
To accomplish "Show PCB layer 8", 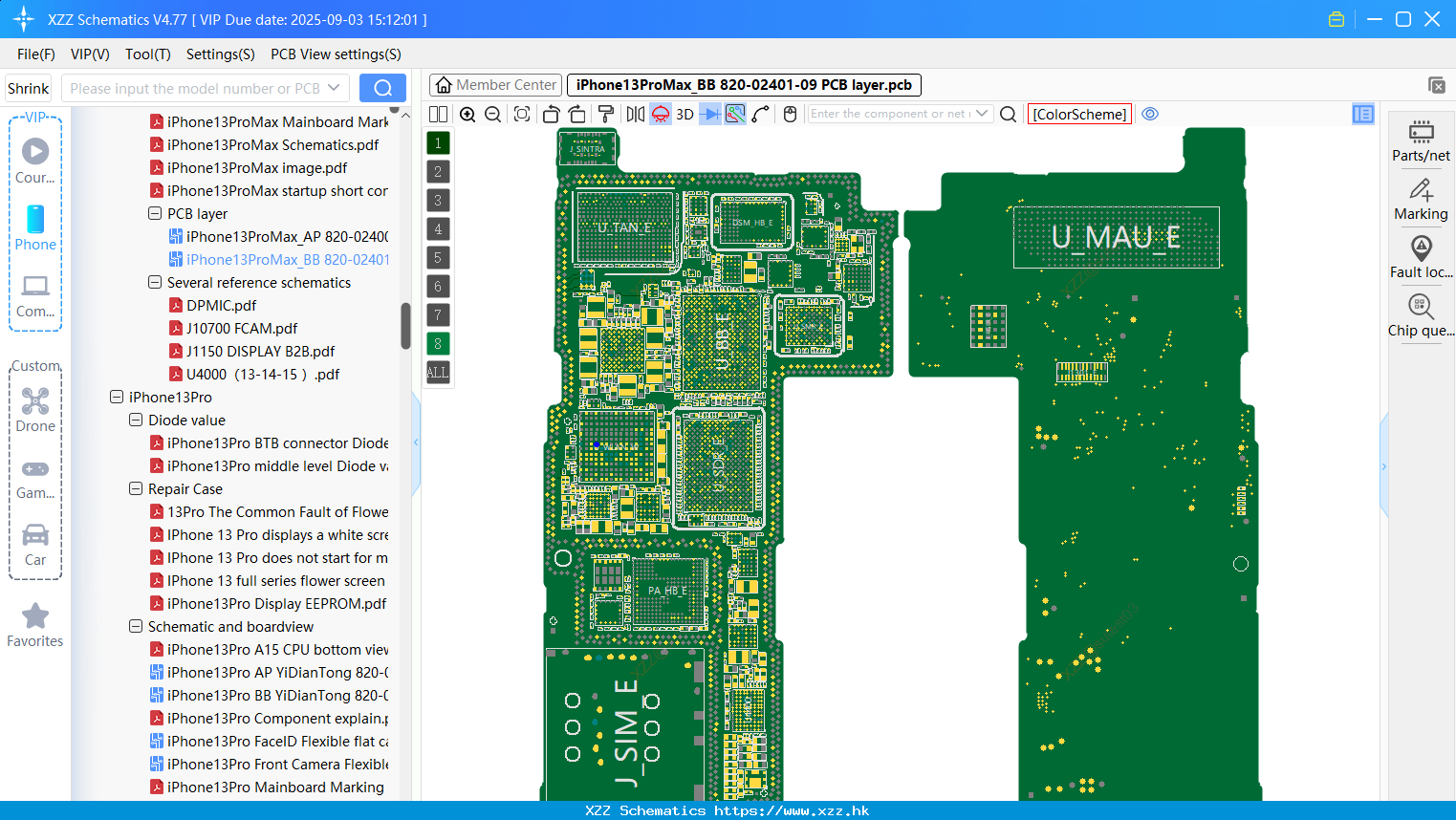I will tap(438, 344).
